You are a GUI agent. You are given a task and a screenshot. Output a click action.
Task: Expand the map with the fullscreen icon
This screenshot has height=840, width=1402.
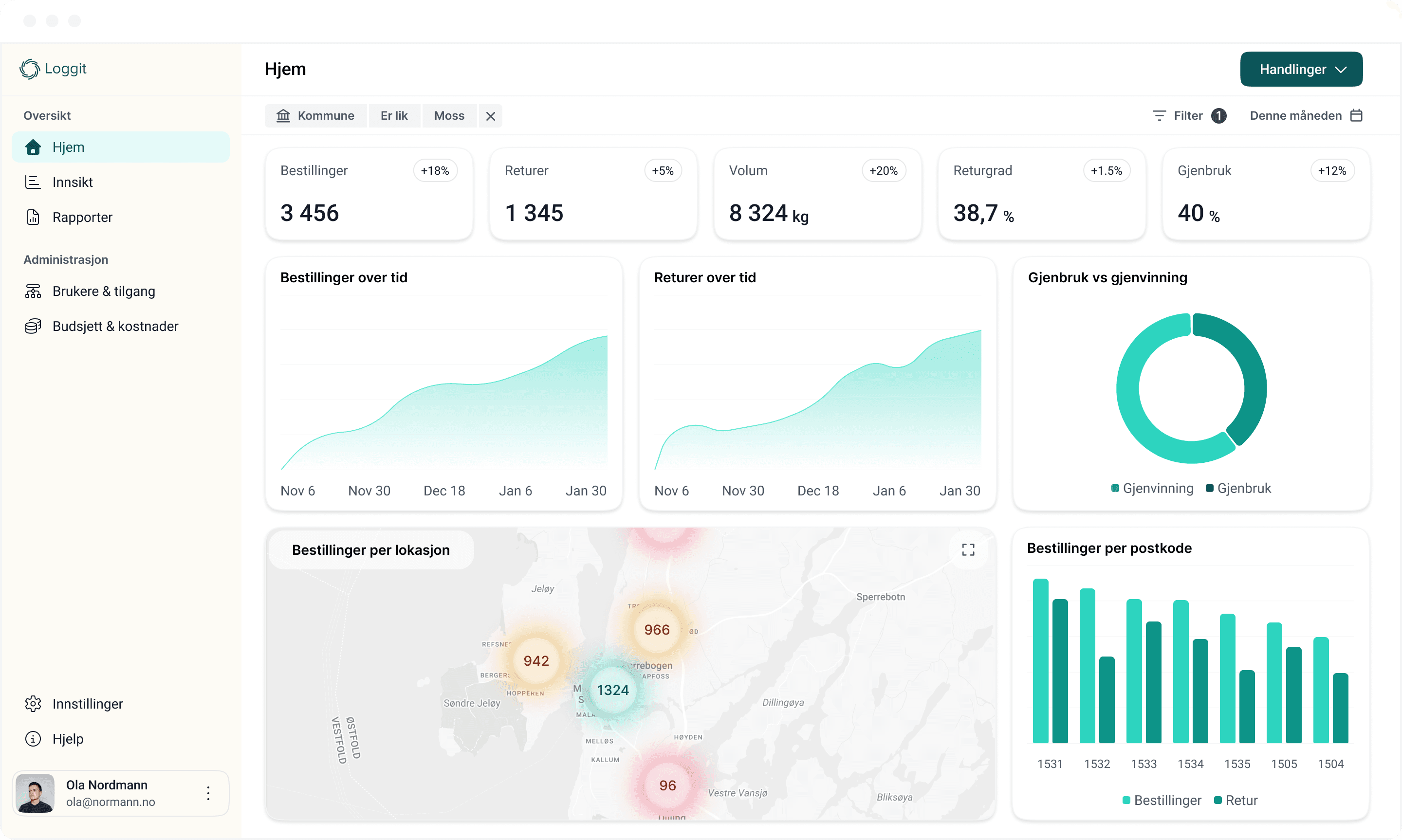point(968,549)
